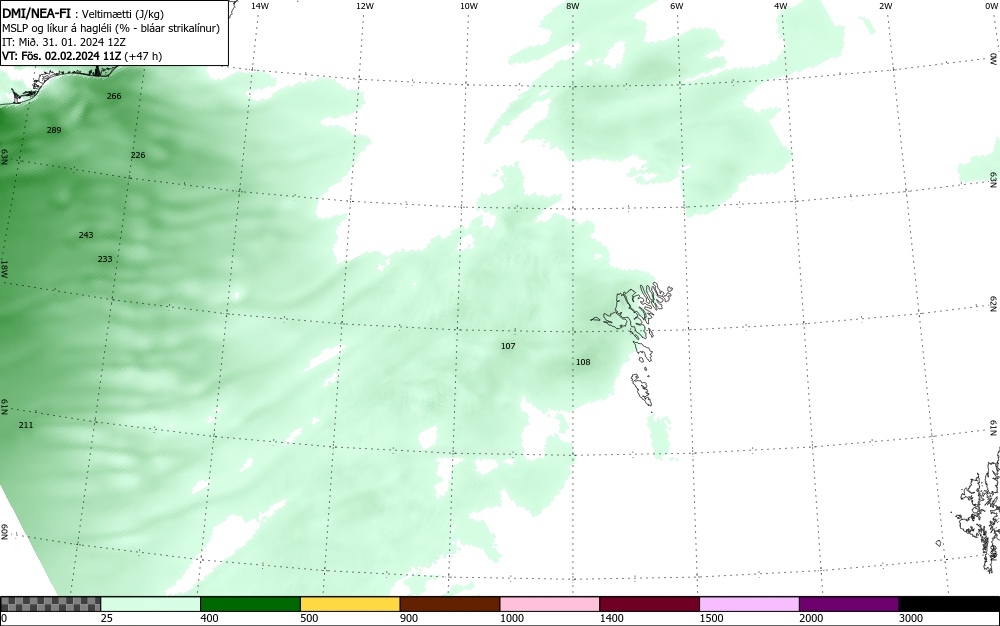The height and width of the screenshot is (626, 1000).
Task: Select the legend tick label "1400"
Action: [x=611, y=618]
